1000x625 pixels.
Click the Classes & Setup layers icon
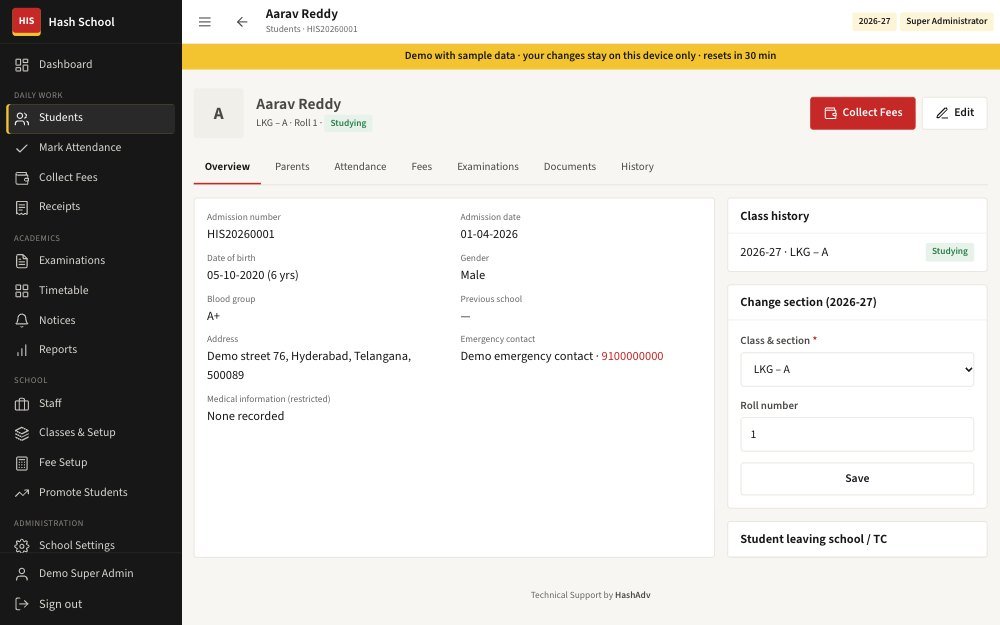22,433
